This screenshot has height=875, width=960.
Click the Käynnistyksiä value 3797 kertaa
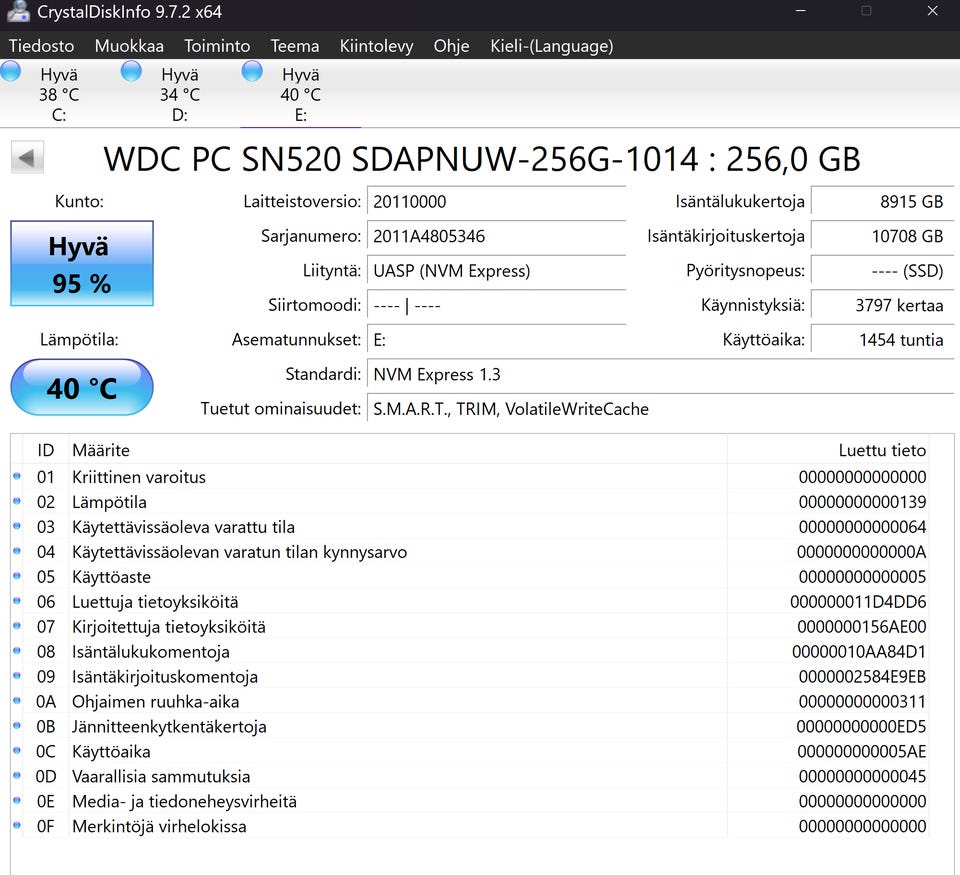[x=882, y=305]
